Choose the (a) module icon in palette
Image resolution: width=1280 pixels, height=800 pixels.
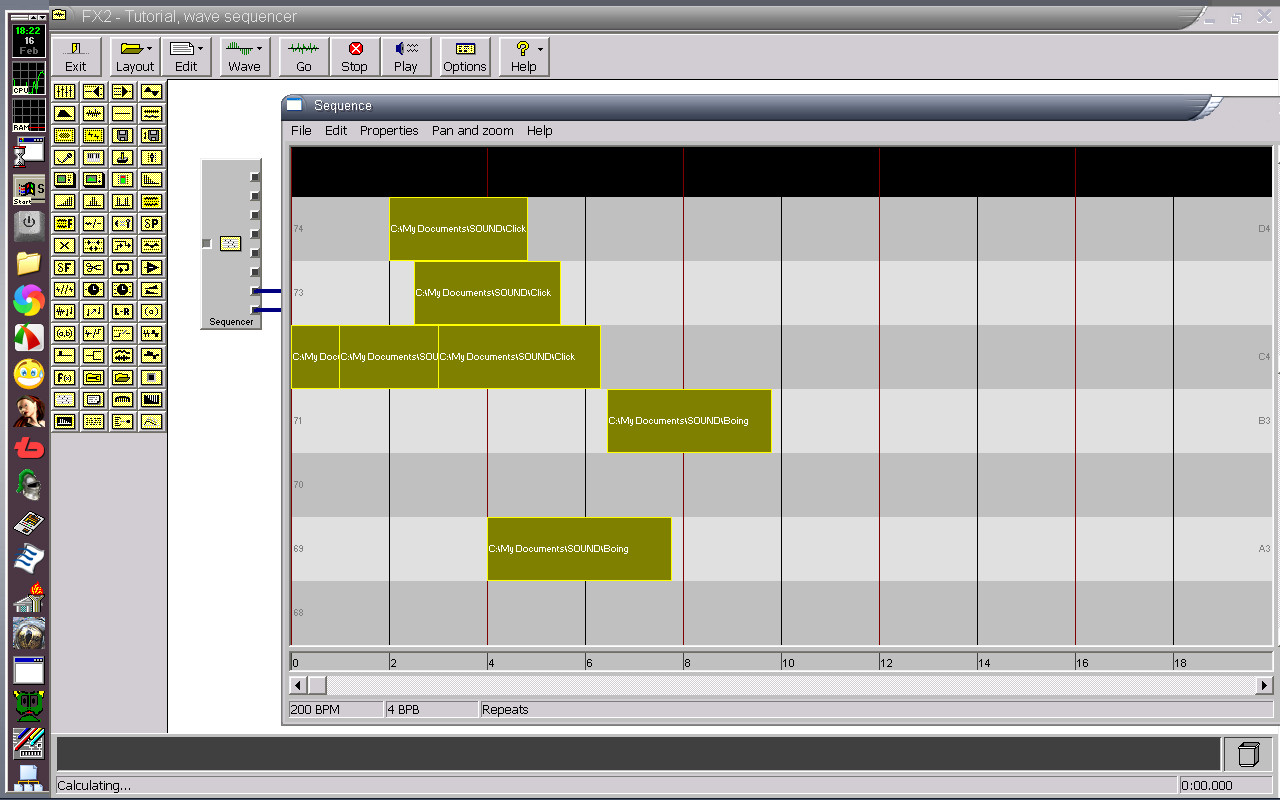point(152,311)
